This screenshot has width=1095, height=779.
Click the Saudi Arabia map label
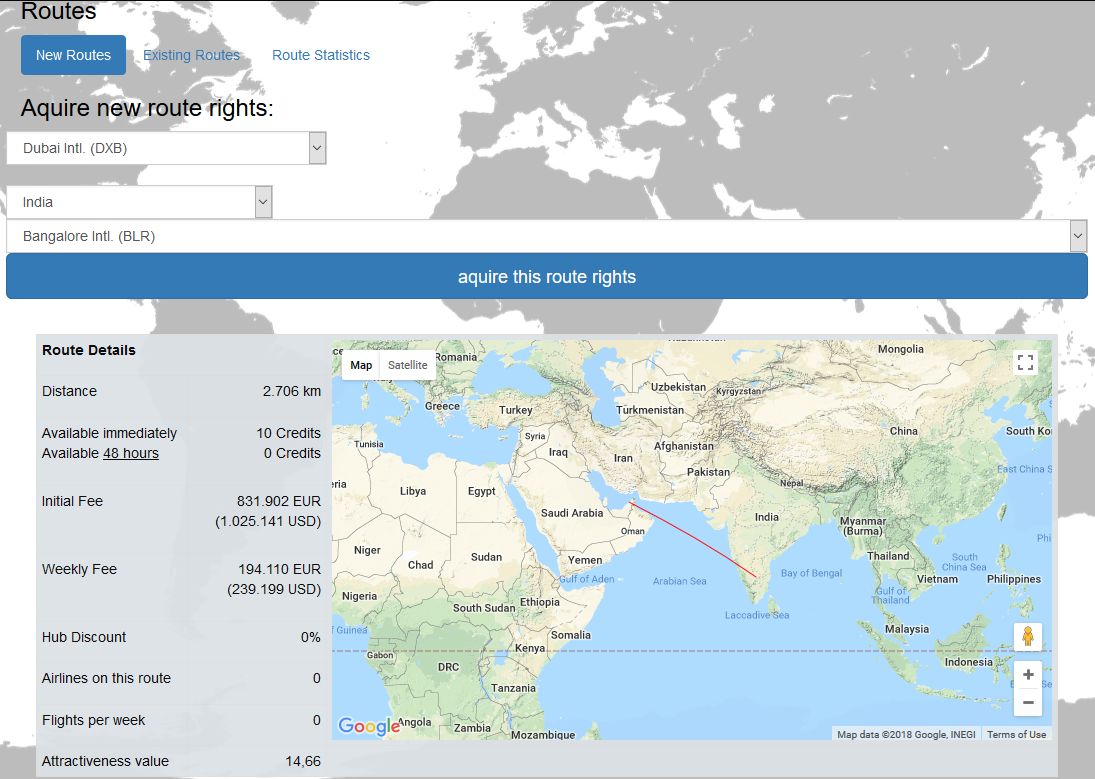click(572, 513)
